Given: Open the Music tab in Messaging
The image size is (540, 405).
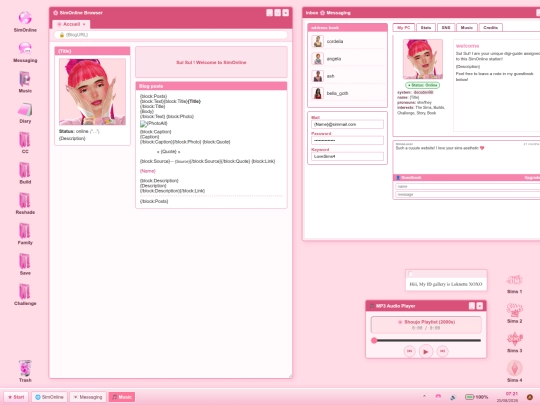Looking at the screenshot, I should [x=467, y=28].
